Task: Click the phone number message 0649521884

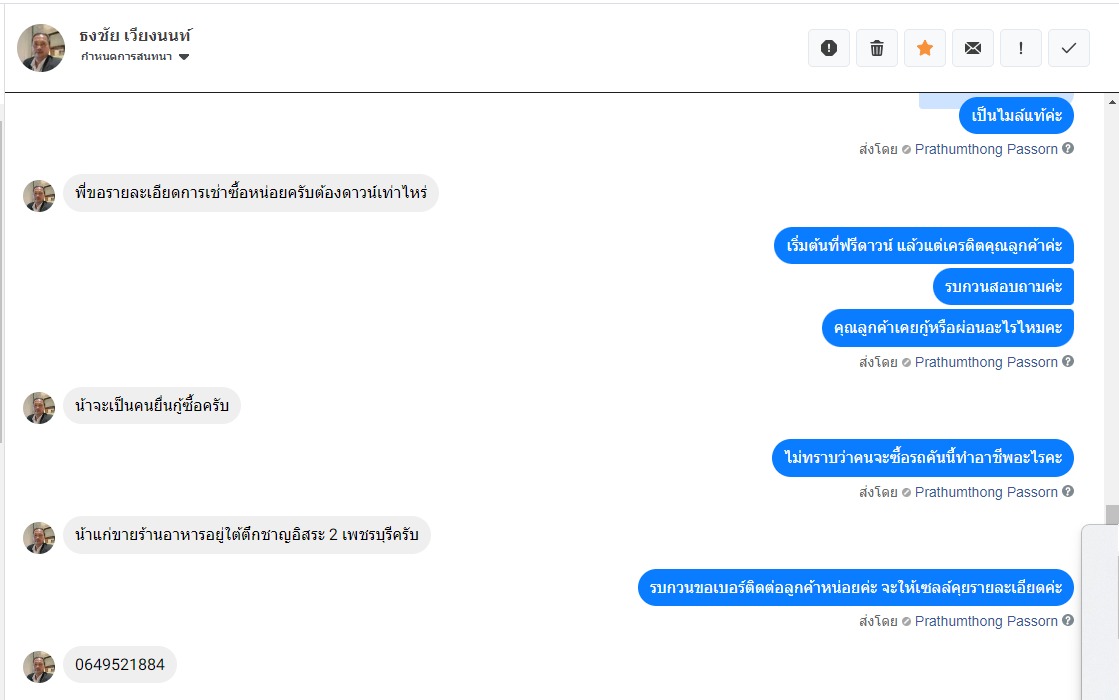Action: pos(120,665)
